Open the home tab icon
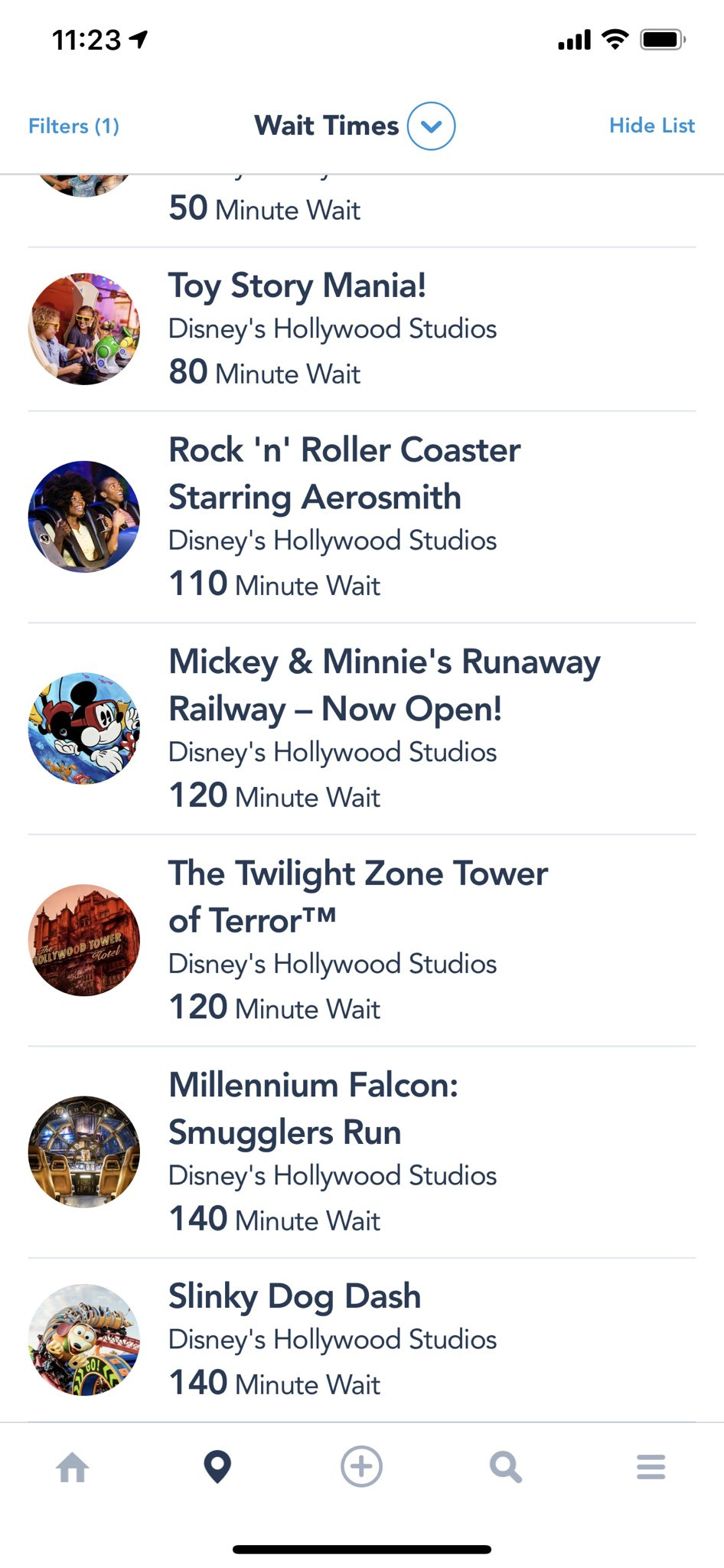The image size is (724, 1568). coord(73,1468)
